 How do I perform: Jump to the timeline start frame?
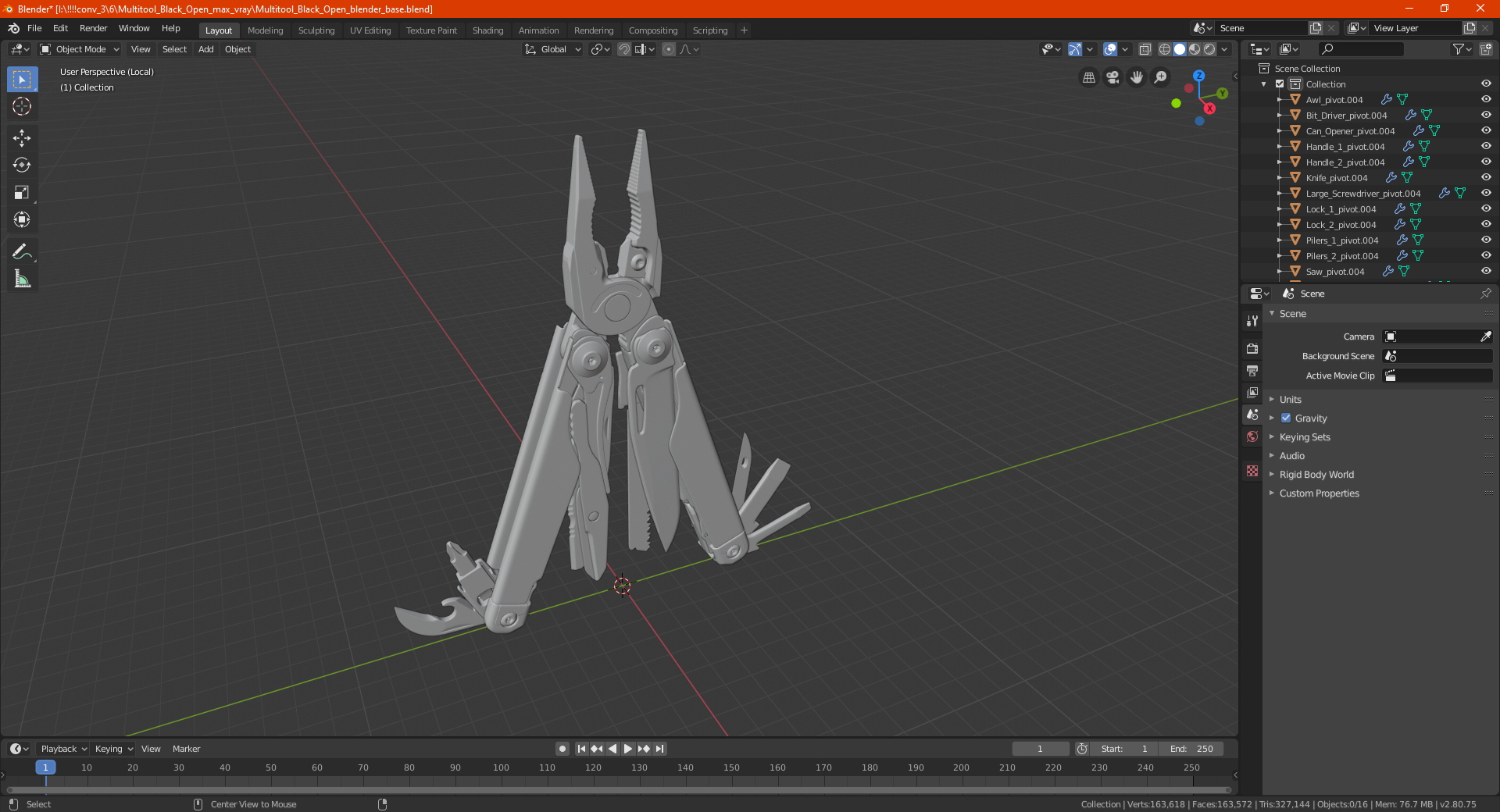pyautogui.click(x=581, y=749)
